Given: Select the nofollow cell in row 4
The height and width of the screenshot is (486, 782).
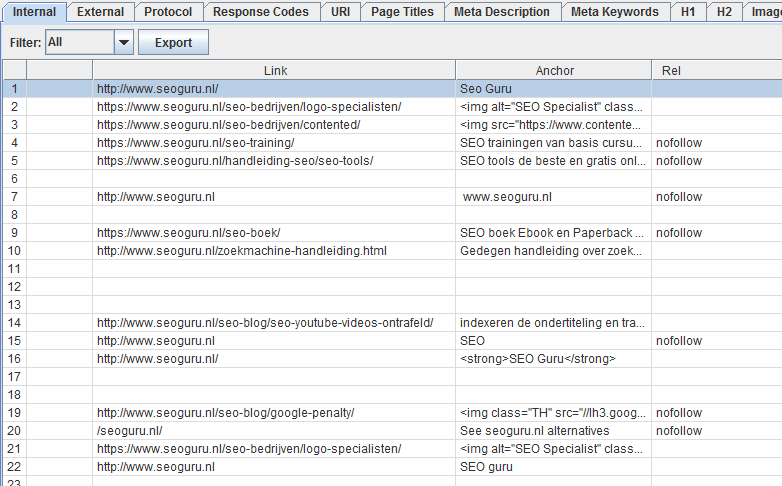Looking at the screenshot, I should click(717, 143).
